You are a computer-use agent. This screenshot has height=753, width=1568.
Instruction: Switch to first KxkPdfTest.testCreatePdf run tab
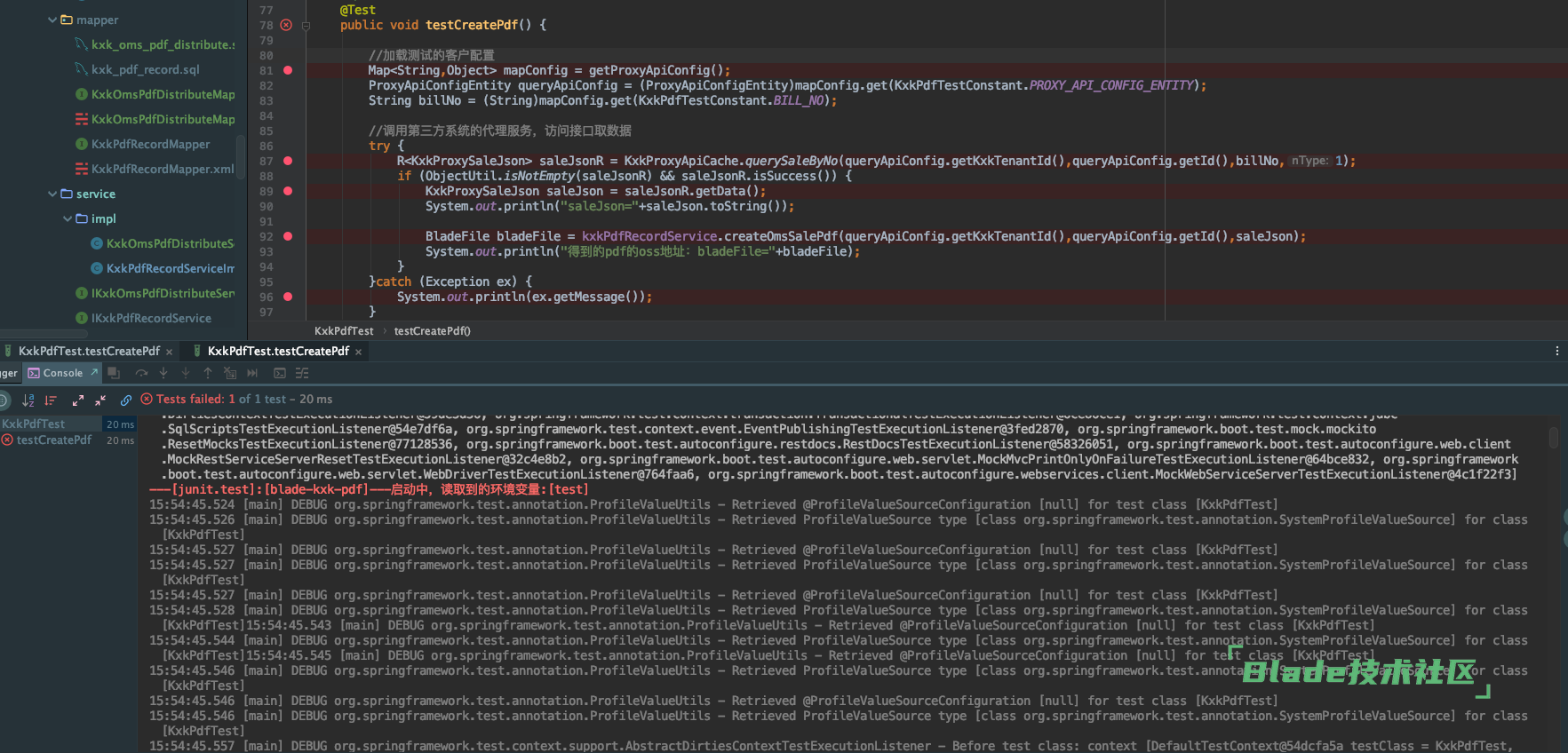coord(89,351)
